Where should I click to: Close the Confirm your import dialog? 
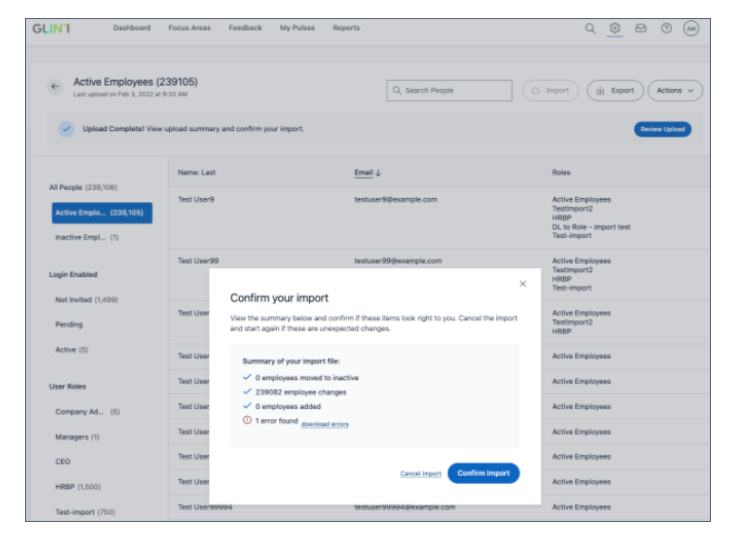click(523, 284)
